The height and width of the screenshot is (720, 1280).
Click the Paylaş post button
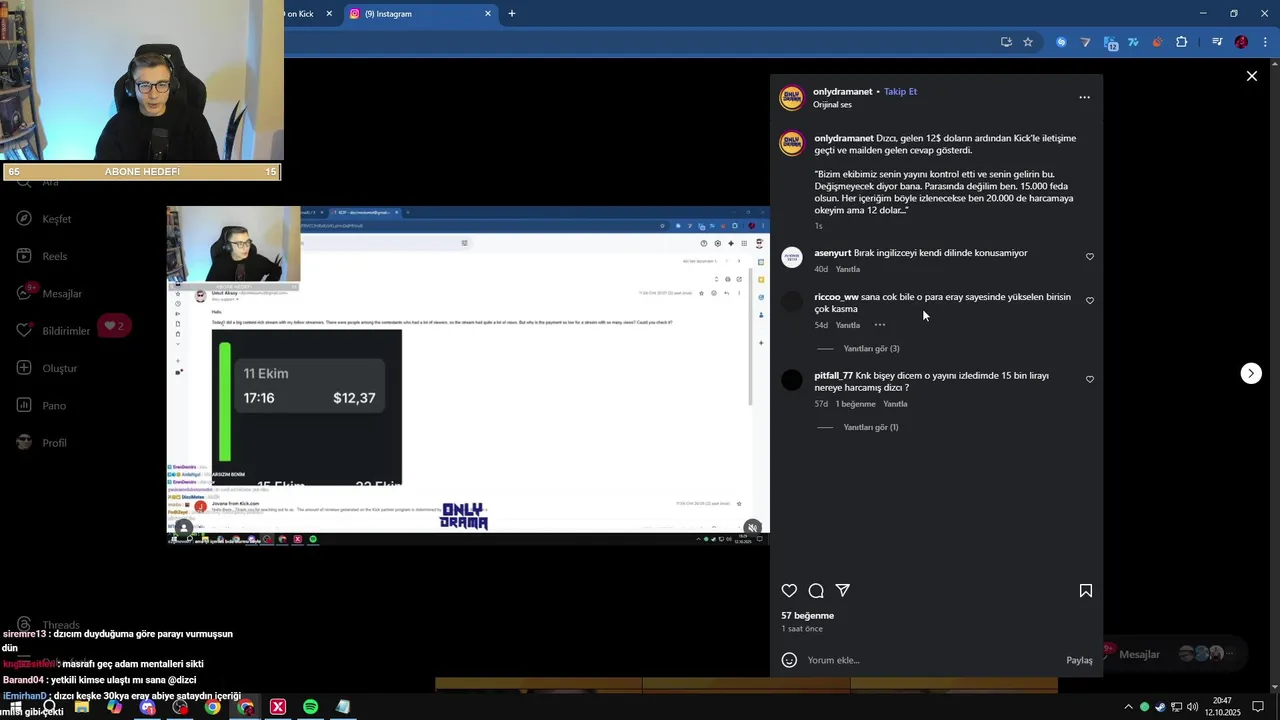tap(1079, 660)
